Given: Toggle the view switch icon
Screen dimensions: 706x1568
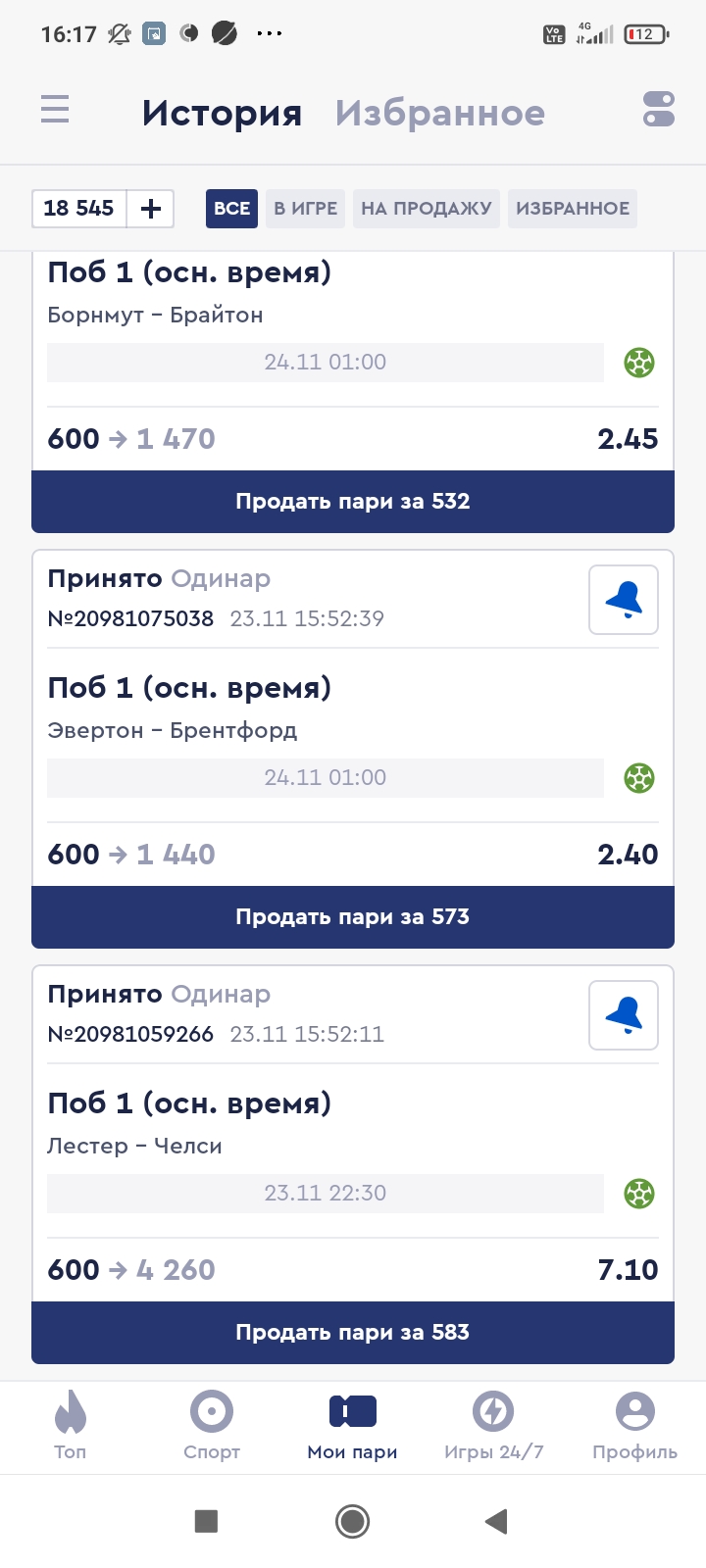Looking at the screenshot, I should pyautogui.click(x=659, y=110).
